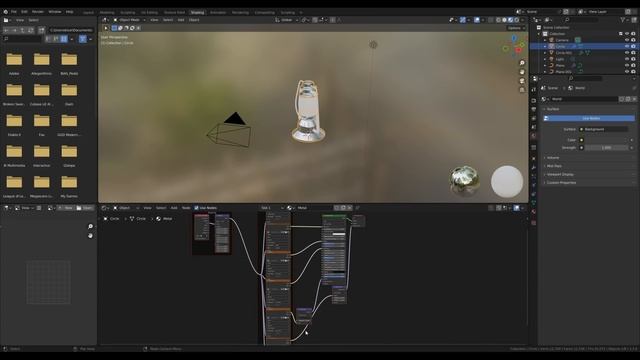Select the Tweak tool in viewport toolbar

(106, 28)
